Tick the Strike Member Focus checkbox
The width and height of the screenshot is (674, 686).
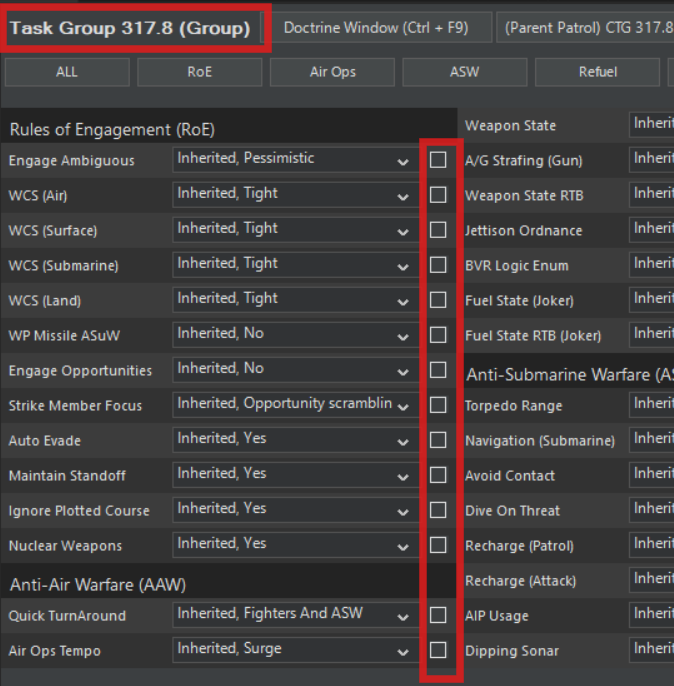point(438,405)
